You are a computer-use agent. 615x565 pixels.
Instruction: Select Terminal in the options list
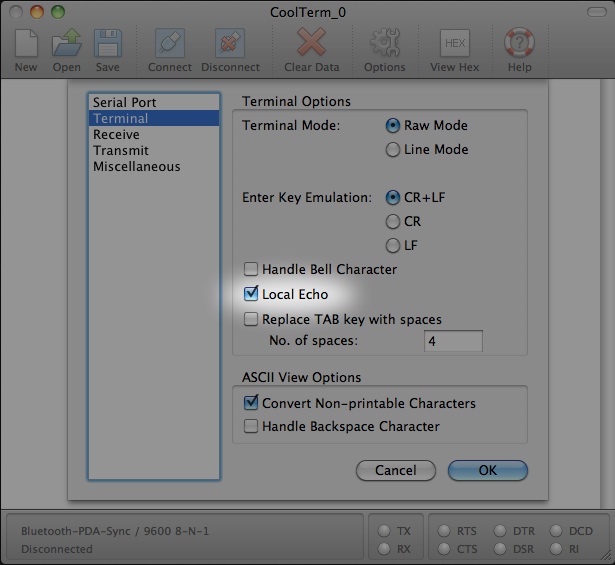coord(154,118)
